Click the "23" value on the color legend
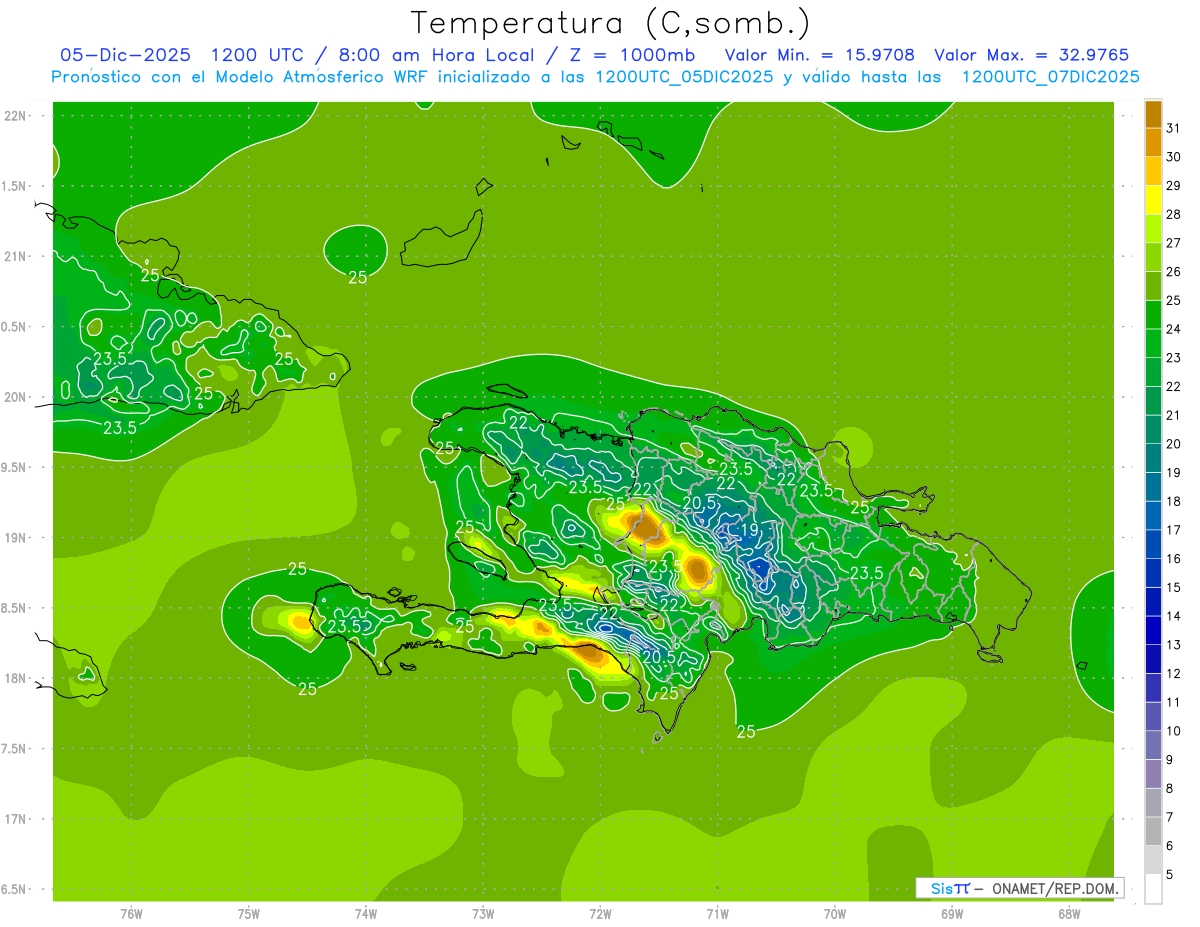1200x927 pixels. pos(1173,358)
